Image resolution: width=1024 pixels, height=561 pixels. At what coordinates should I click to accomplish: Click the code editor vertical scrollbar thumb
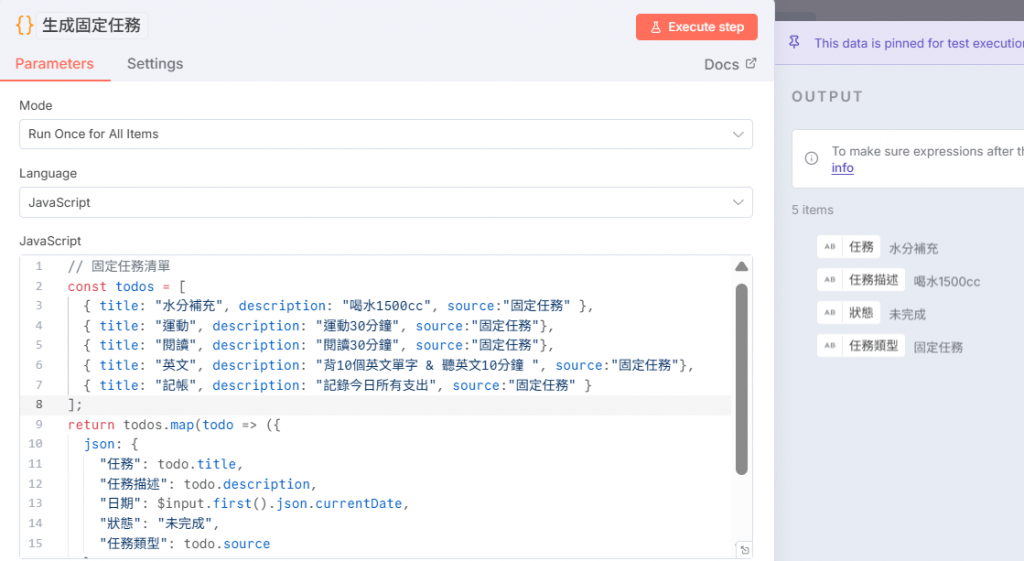tap(741, 379)
